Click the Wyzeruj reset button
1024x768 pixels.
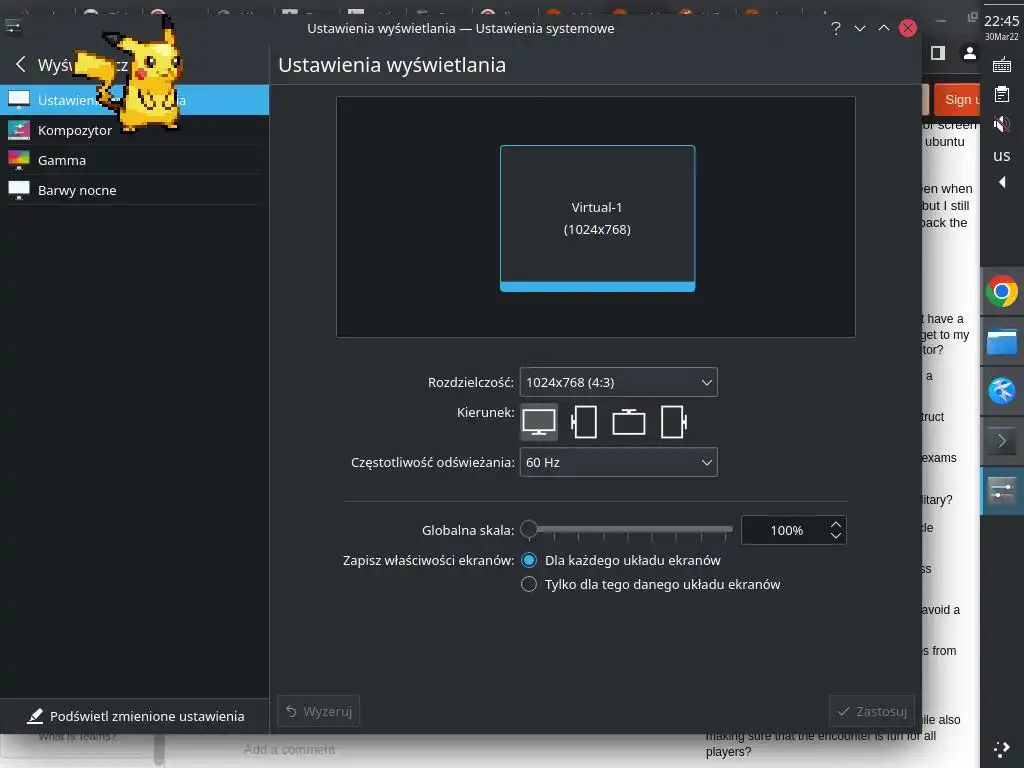click(319, 711)
